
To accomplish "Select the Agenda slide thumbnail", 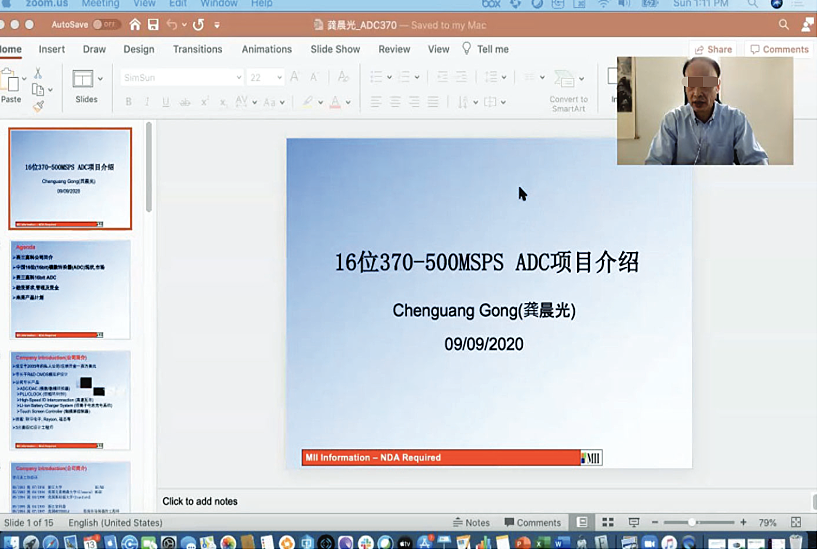I will point(70,290).
